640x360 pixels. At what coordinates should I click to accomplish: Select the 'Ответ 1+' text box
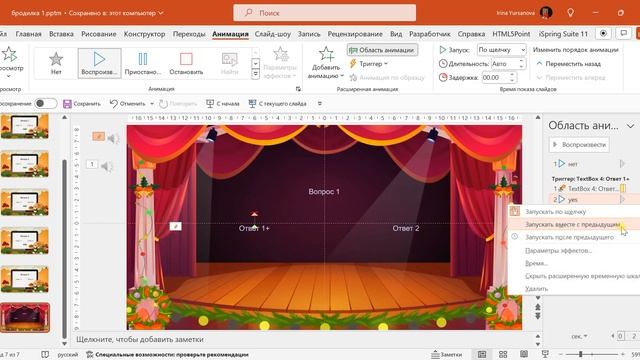click(x=254, y=228)
